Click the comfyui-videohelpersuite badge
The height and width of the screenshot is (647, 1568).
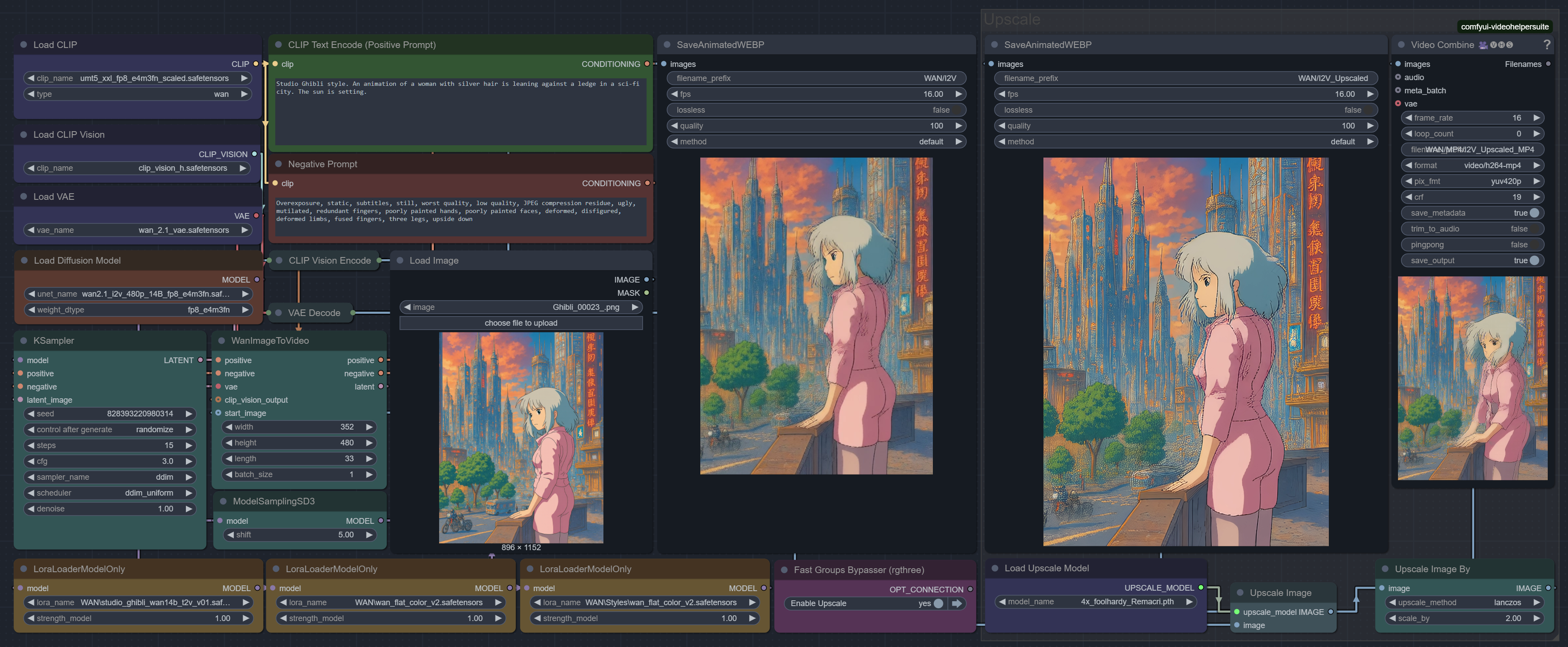tap(1505, 27)
